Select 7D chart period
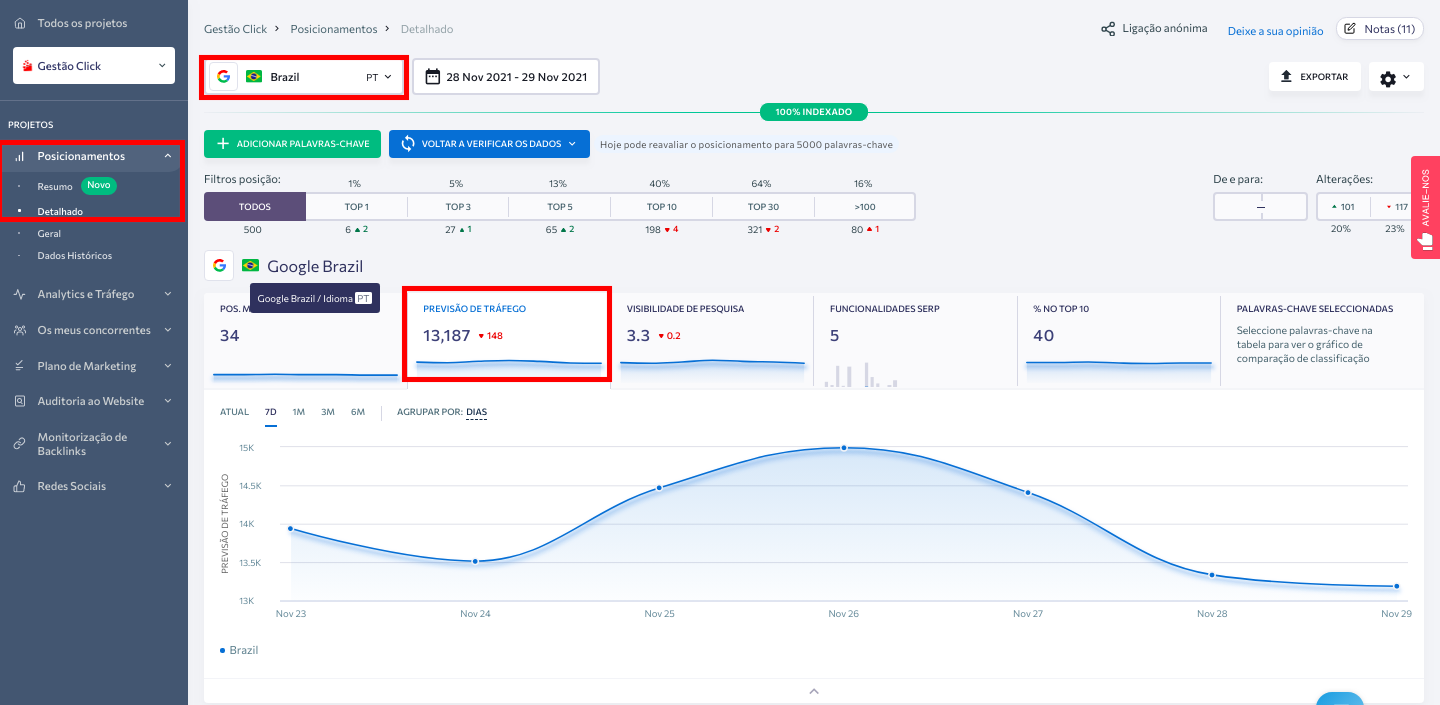The height and width of the screenshot is (705, 1440). tap(271, 412)
